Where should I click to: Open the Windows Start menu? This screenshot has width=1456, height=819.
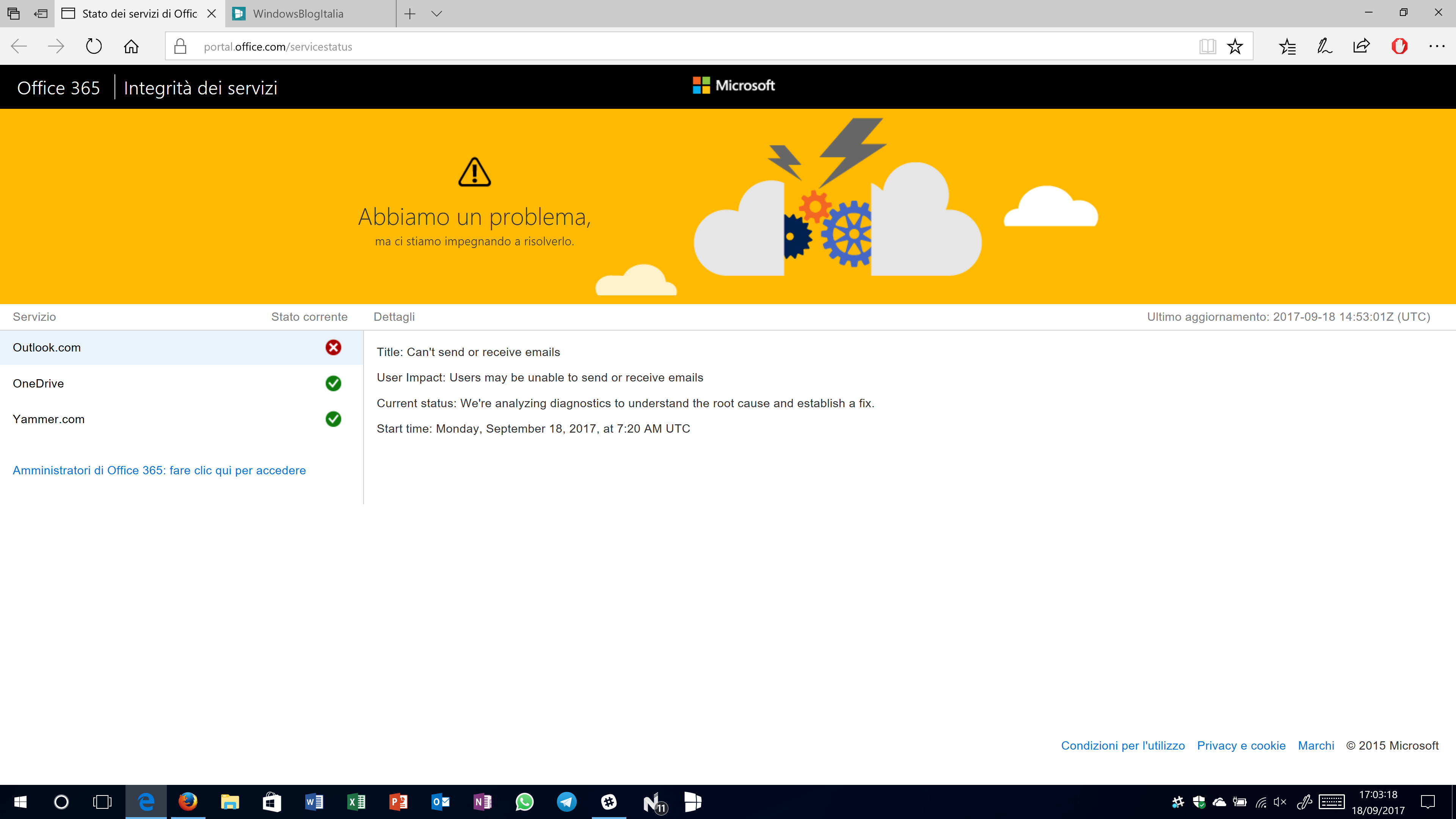tap(20, 802)
